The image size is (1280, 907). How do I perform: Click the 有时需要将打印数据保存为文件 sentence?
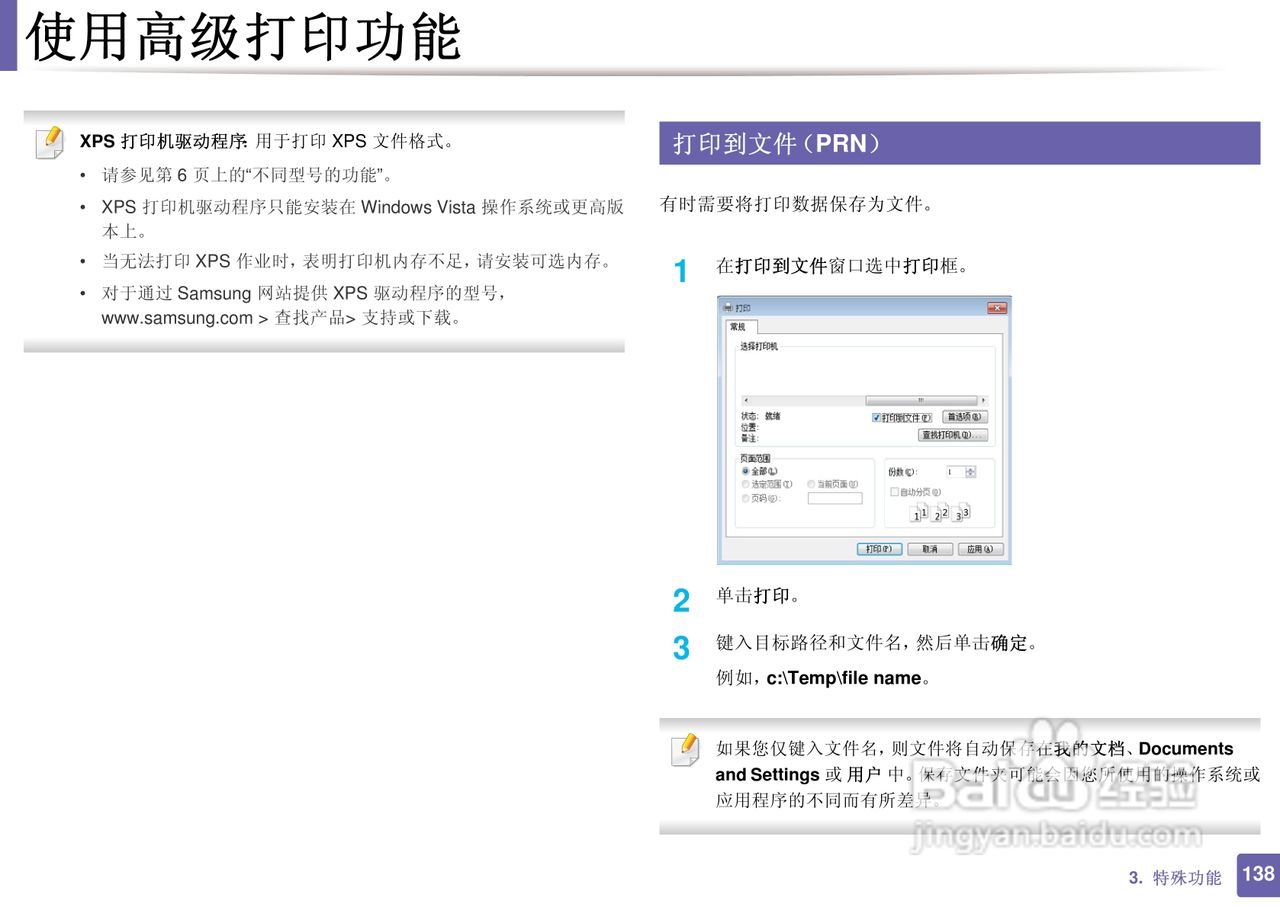797,204
